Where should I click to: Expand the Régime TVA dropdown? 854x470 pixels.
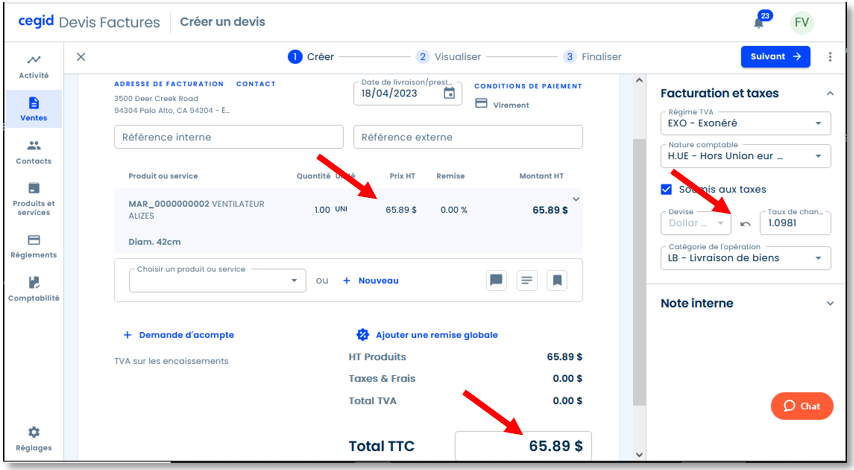(745, 124)
